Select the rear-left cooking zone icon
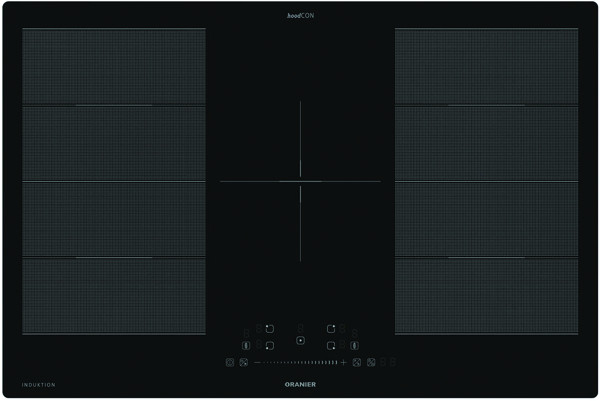This screenshot has width=600, height=401. 269,328
